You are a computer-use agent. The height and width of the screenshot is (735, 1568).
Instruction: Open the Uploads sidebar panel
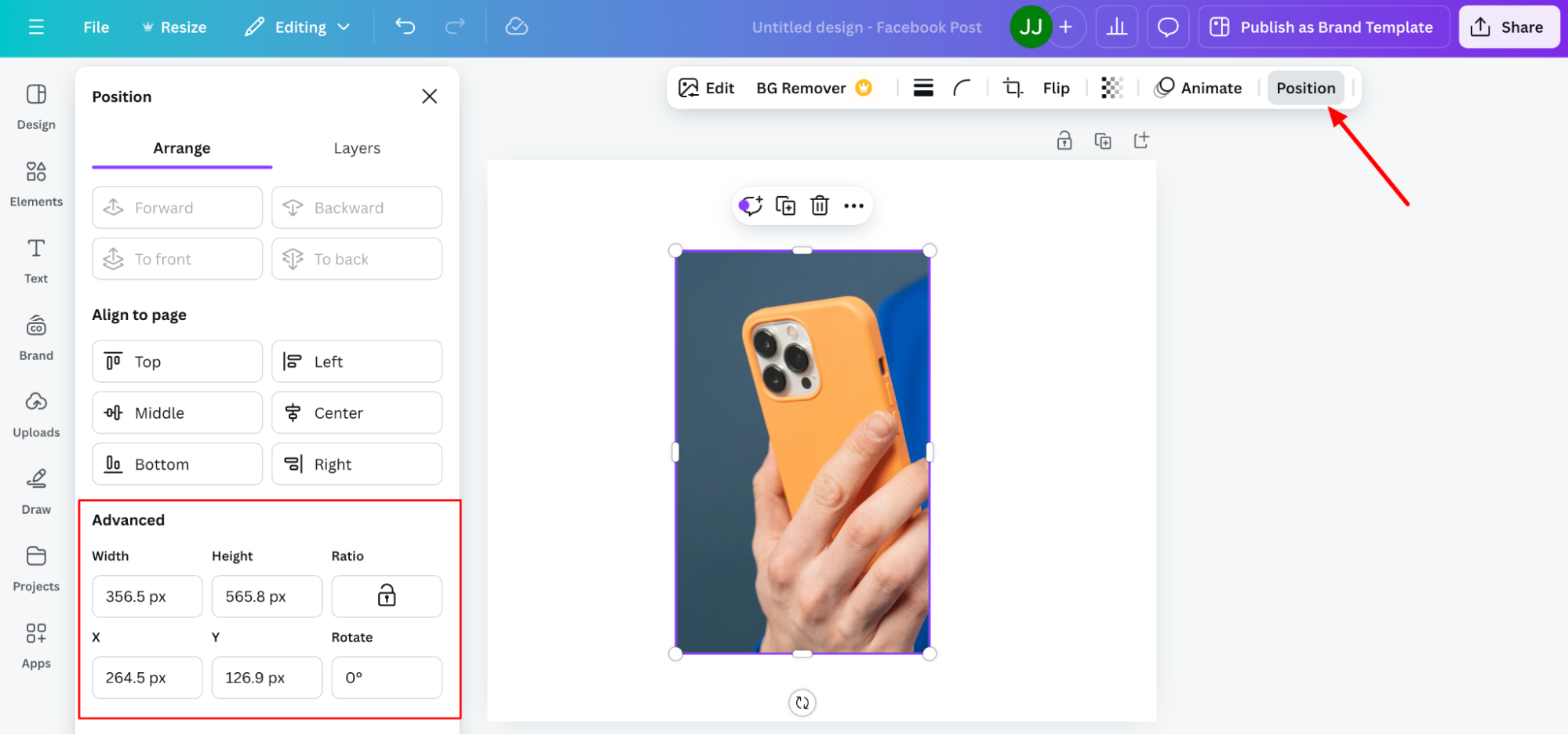pos(36,414)
